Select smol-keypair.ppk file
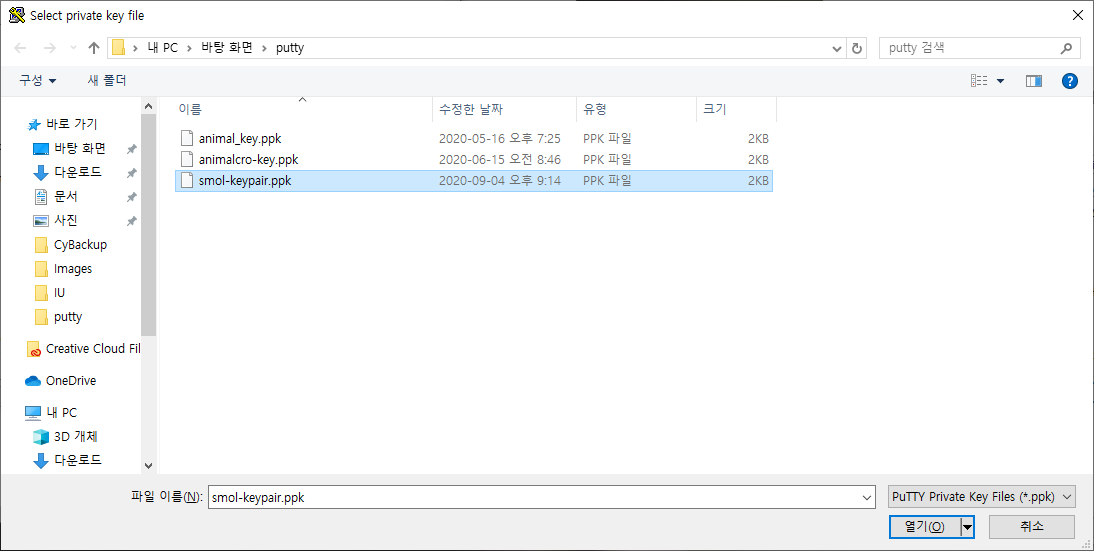 [474, 181]
